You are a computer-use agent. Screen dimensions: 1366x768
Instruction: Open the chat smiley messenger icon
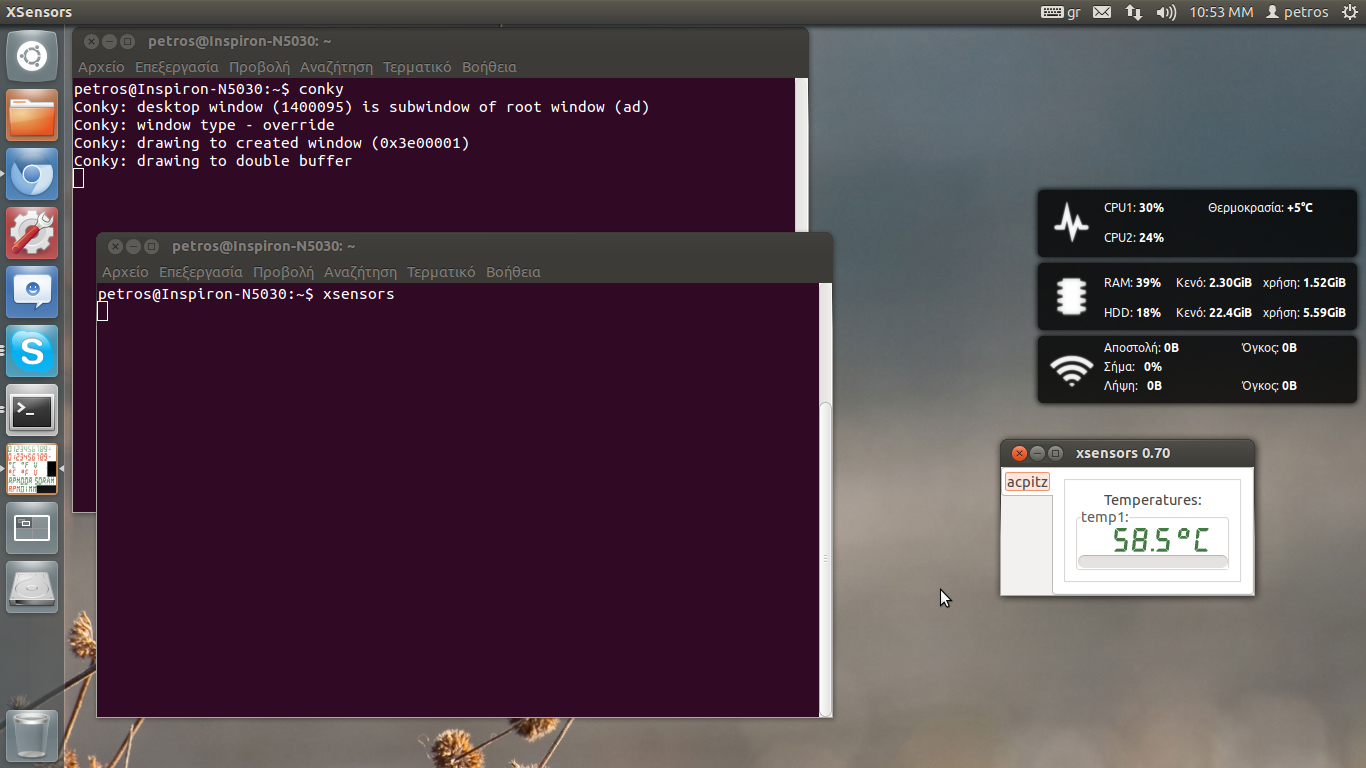32,292
